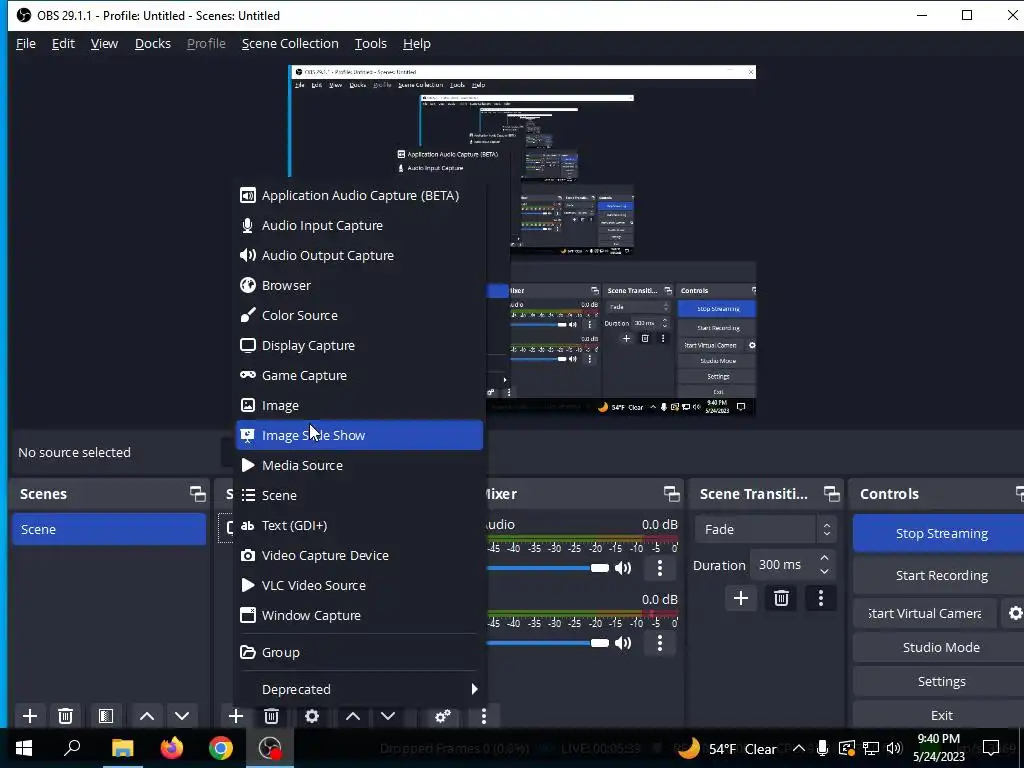Add a new scene with plus icon
Viewport: 1024px width, 768px height.
tap(29, 716)
